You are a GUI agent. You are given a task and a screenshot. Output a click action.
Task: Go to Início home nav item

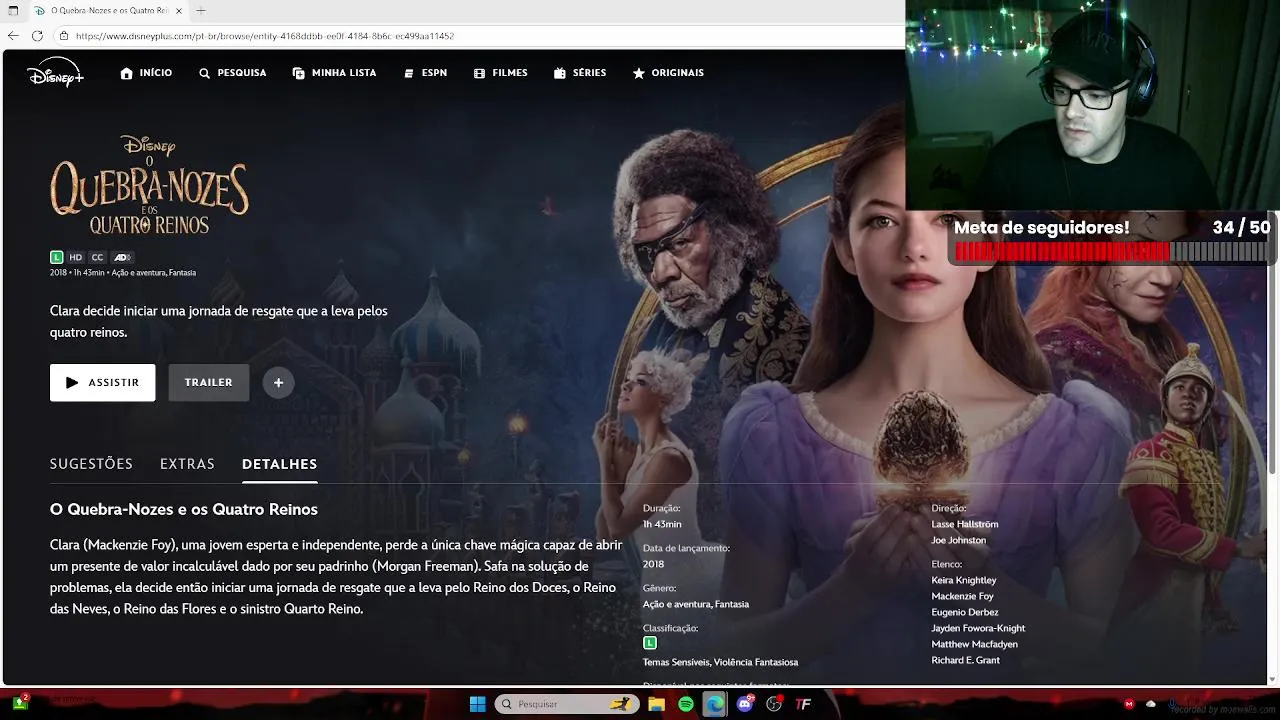click(x=146, y=73)
